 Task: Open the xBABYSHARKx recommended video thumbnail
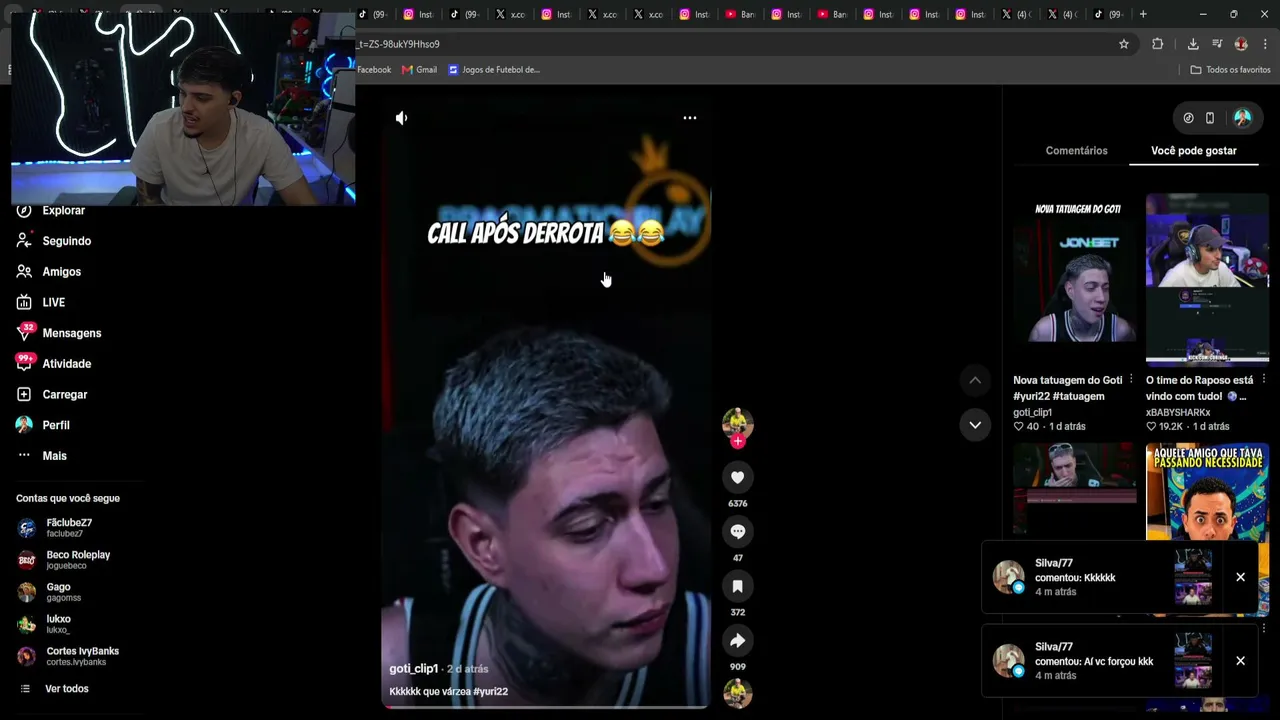[1207, 281]
